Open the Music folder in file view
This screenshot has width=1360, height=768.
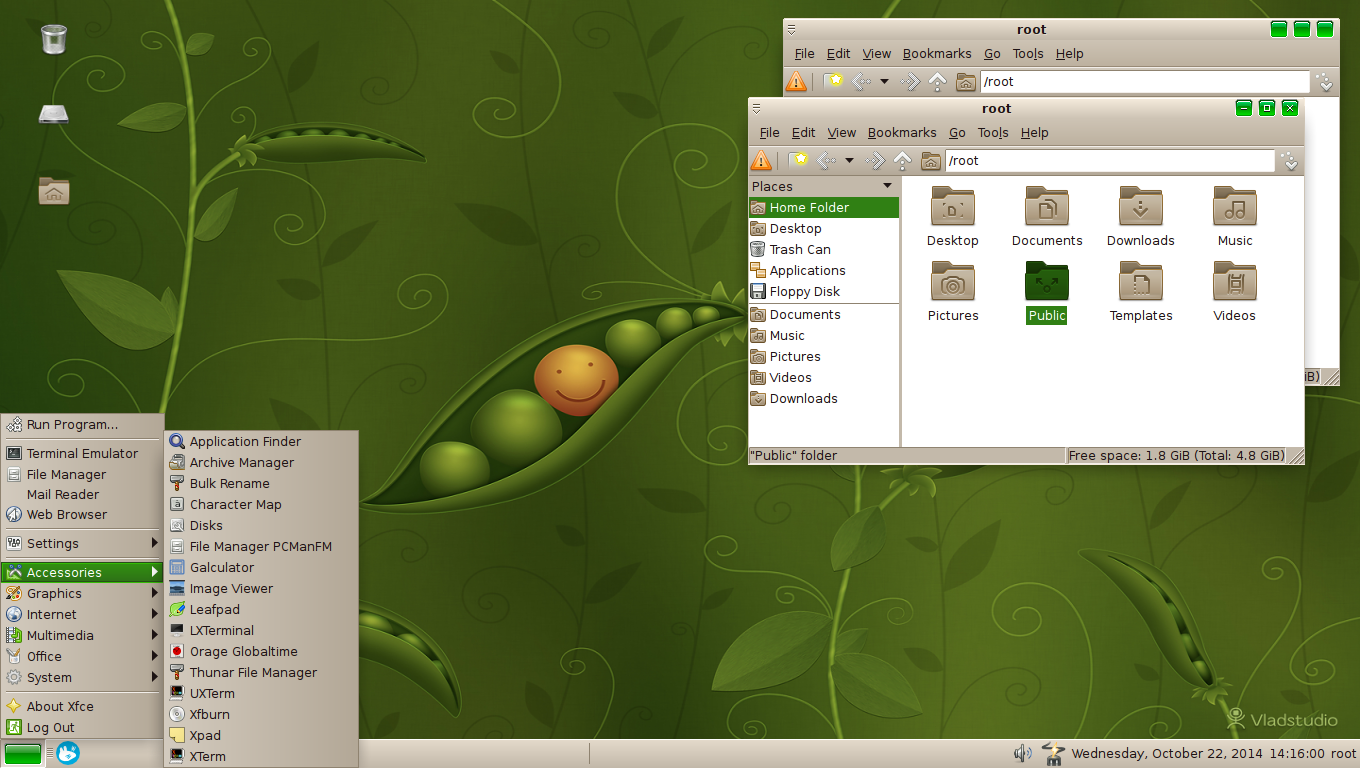pos(1235,216)
